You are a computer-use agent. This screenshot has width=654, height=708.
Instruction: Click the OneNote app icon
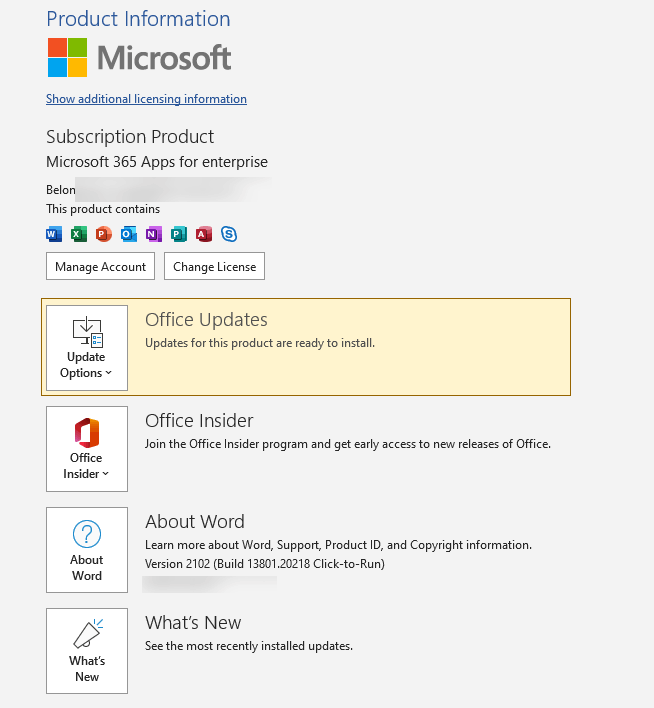click(154, 234)
